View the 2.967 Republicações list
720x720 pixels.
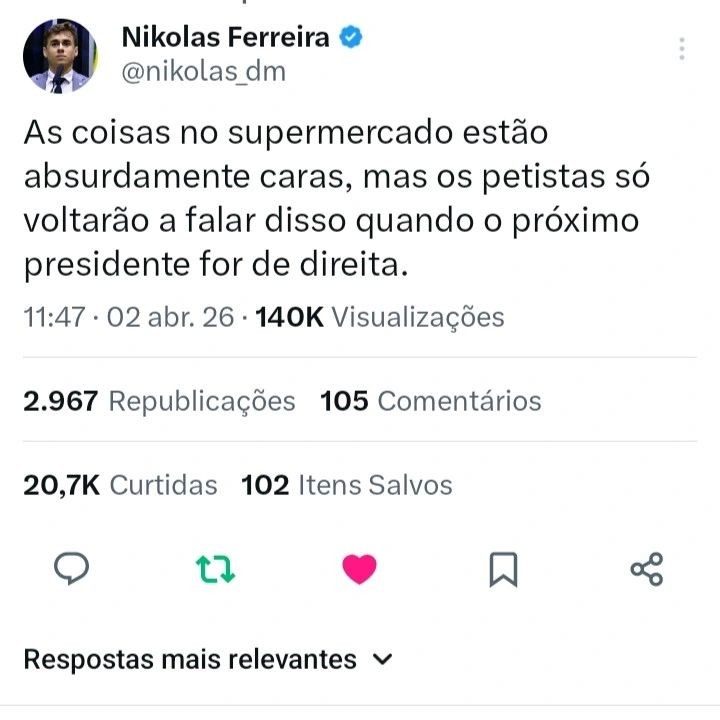(159, 401)
